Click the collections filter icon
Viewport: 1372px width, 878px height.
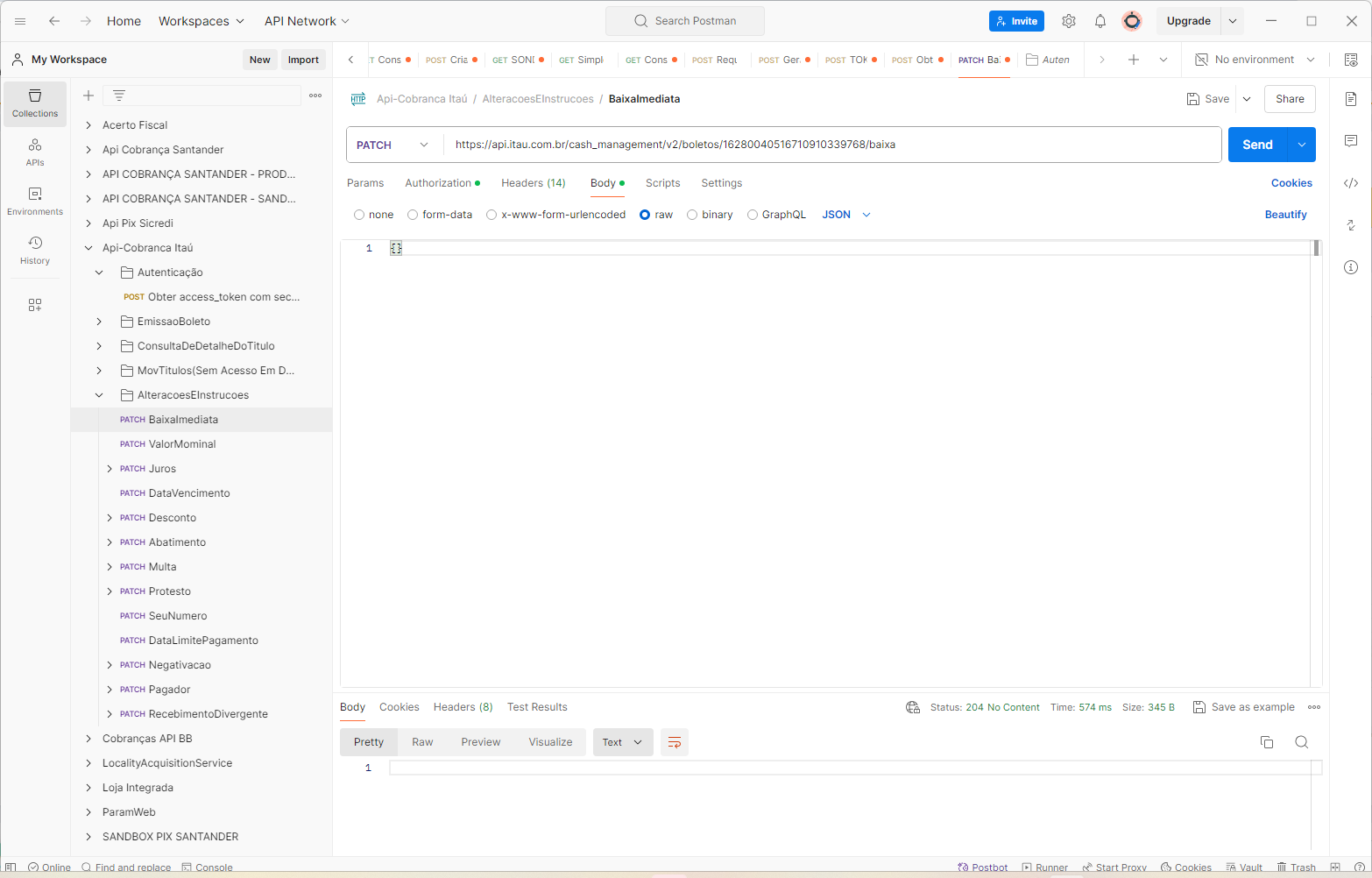coord(119,96)
